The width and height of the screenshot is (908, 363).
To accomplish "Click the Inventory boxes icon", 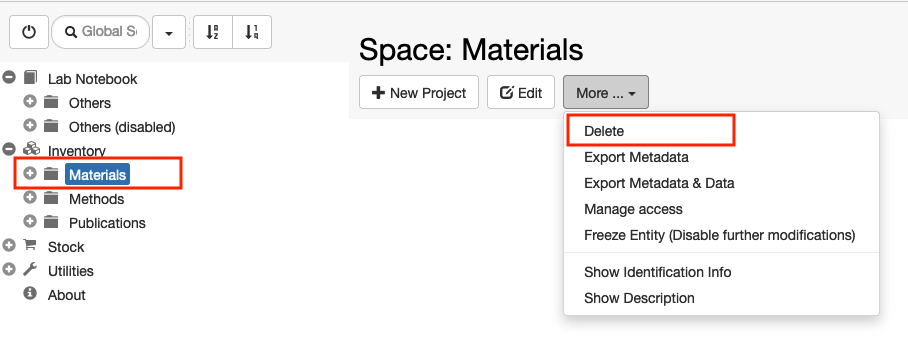I will [x=31, y=149].
